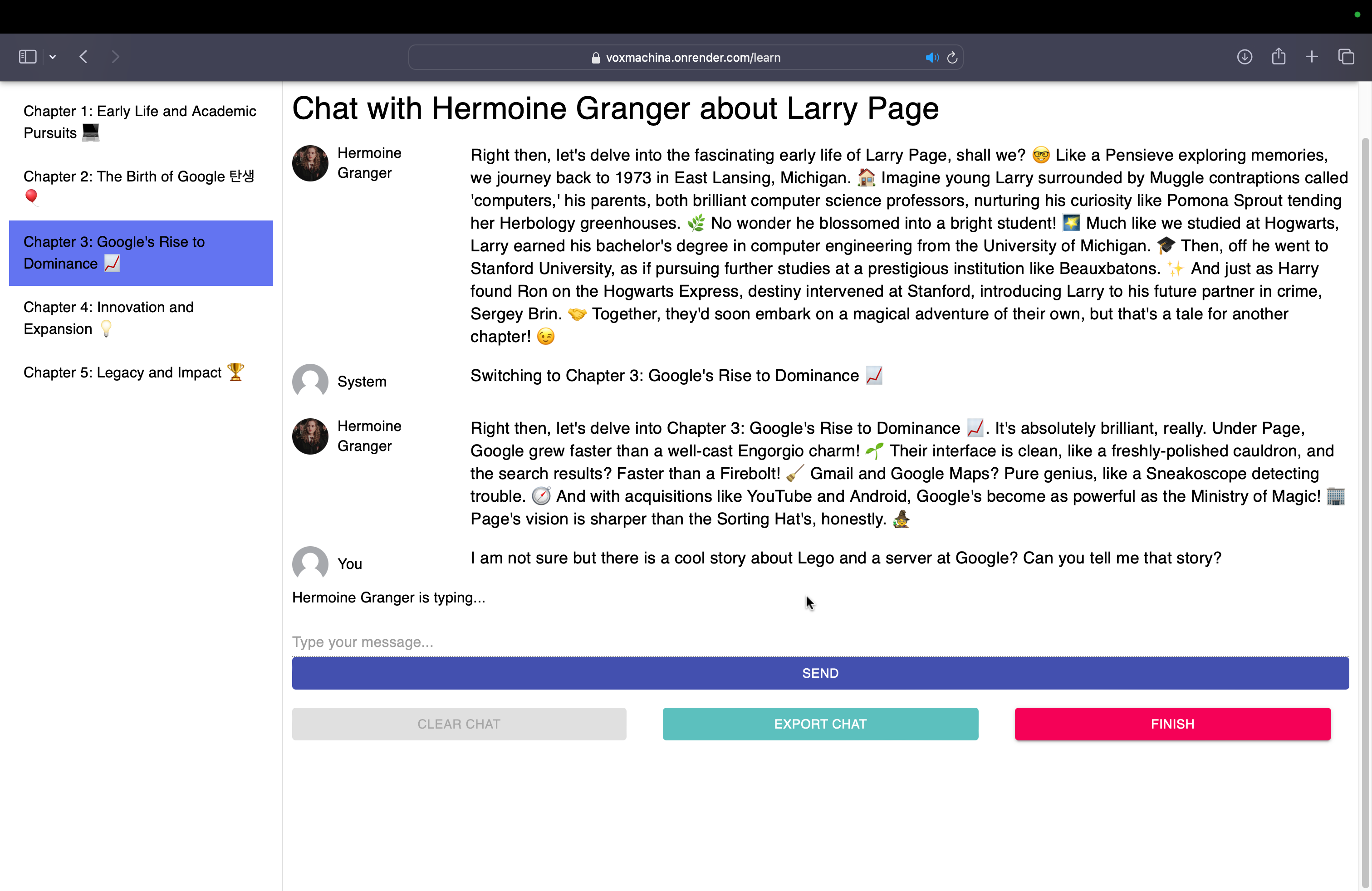This screenshot has width=1372, height=891.
Task: Open a new tab with plus icon
Action: (1312, 57)
